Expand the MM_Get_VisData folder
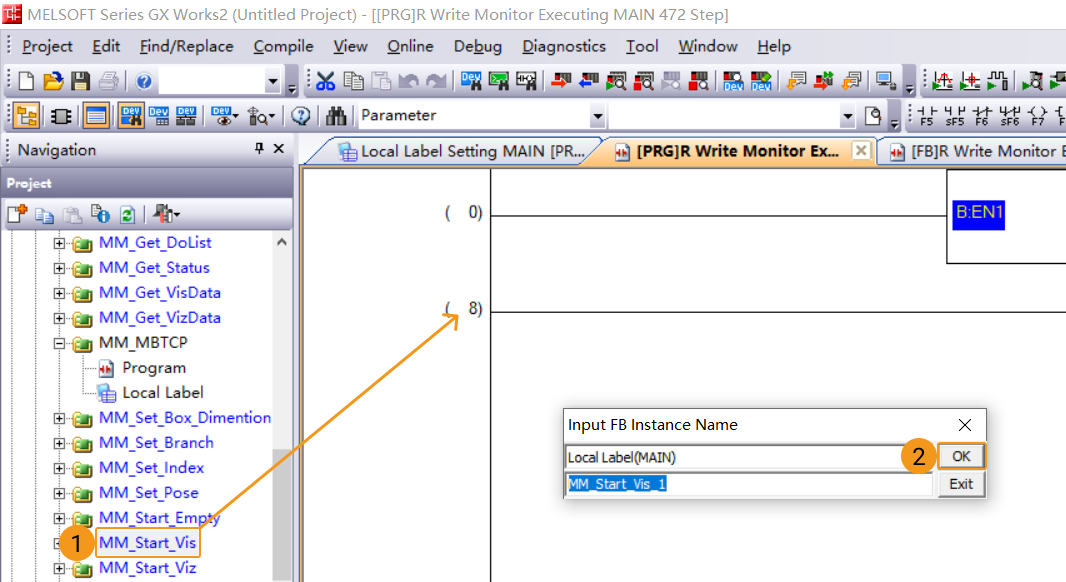 point(59,293)
